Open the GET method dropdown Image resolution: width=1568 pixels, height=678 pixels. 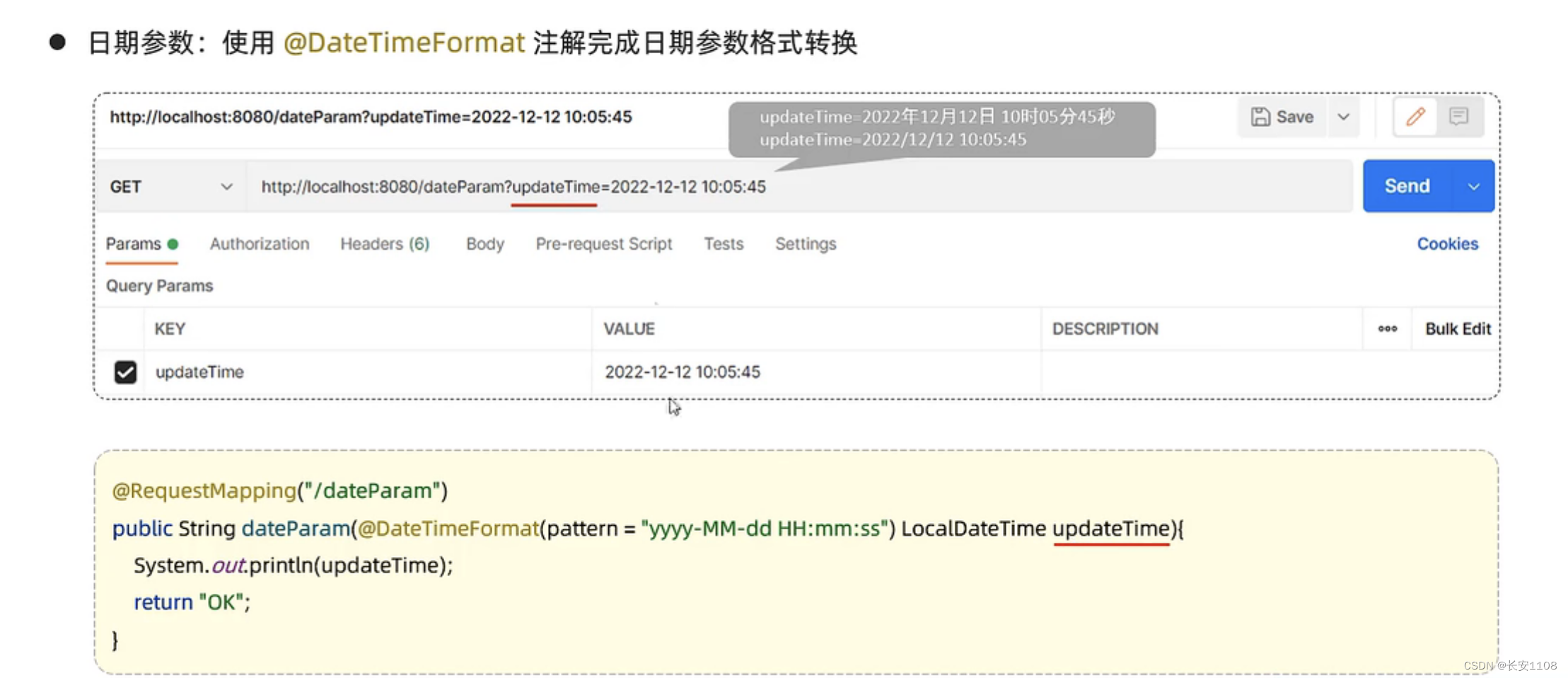[x=170, y=187]
